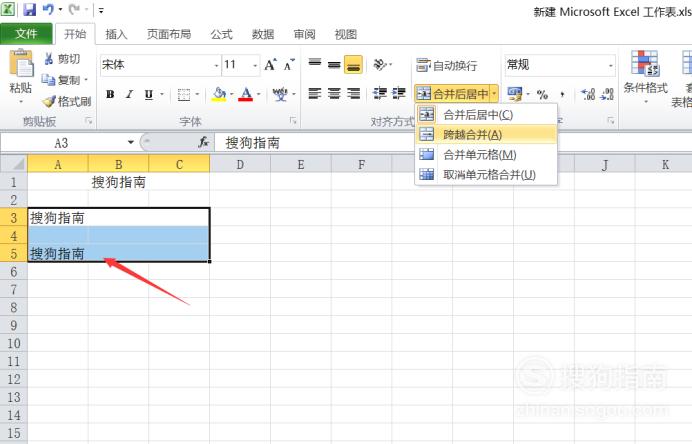Switch to the 公式 tab
The width and height of the screenshot is (692, 444).
click(x=221, y=34)
